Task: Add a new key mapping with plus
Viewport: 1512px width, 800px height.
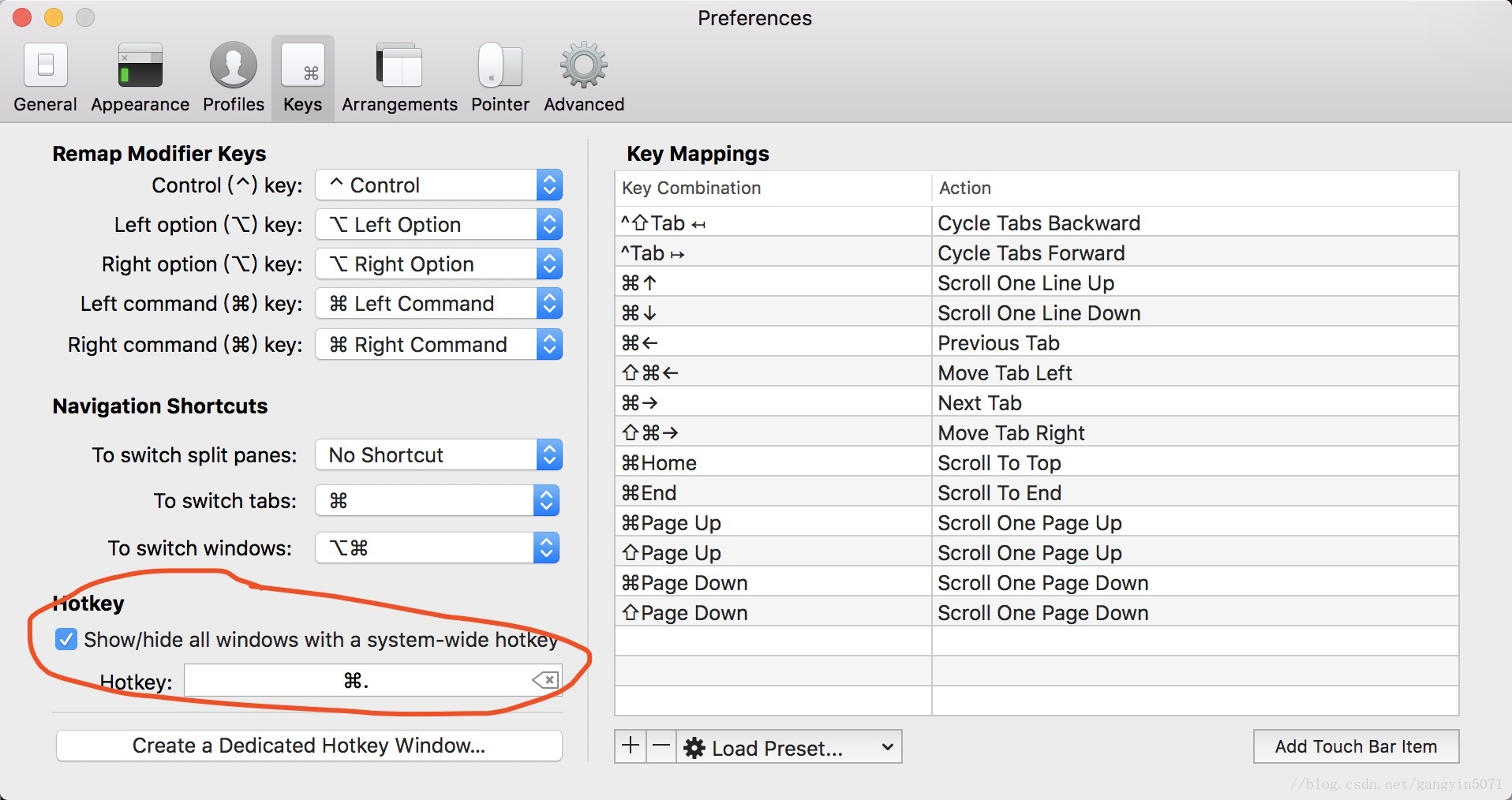Action: [x=631, y=746]
